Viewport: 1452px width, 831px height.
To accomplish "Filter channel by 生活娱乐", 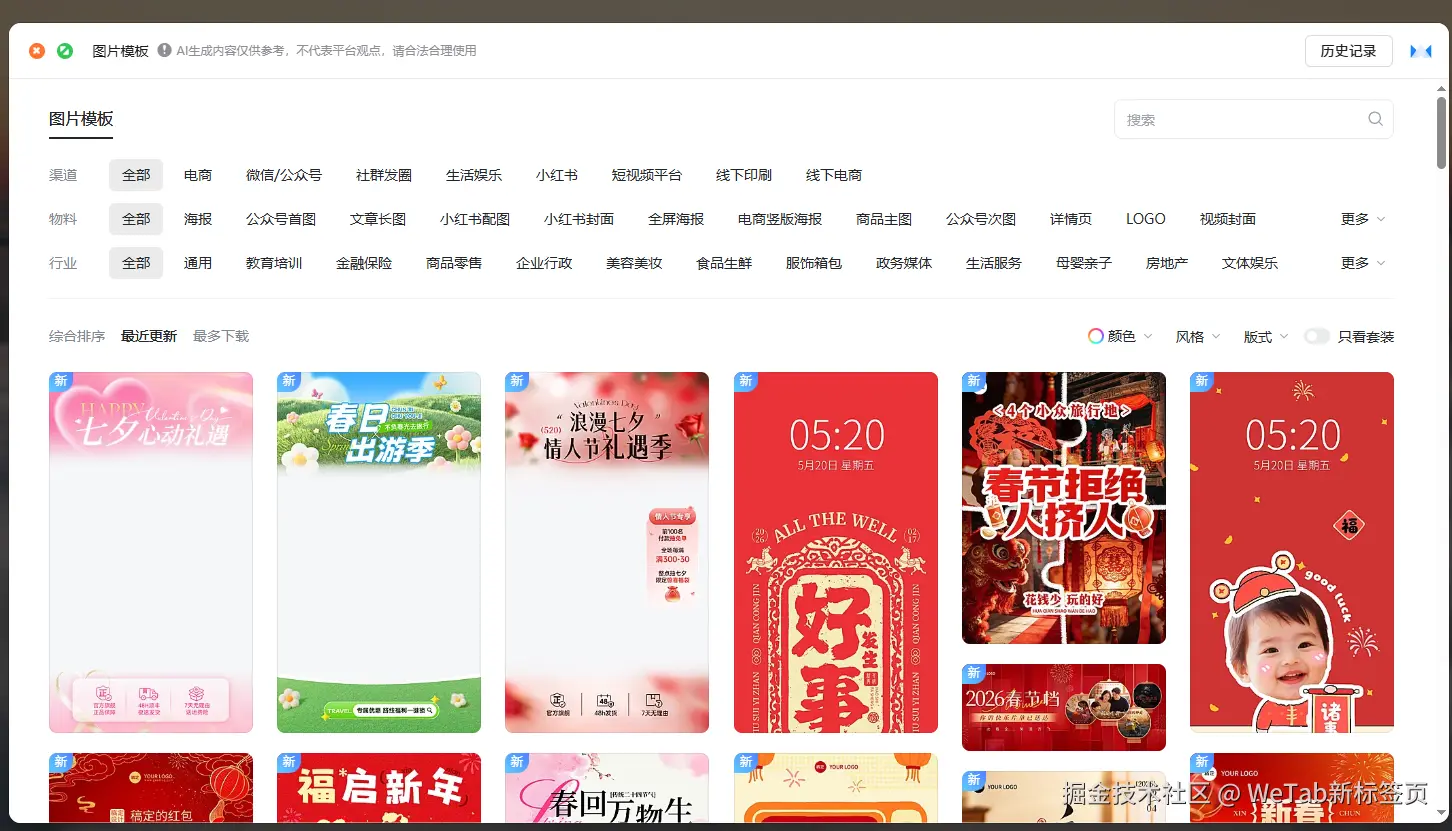I will 474,175.
